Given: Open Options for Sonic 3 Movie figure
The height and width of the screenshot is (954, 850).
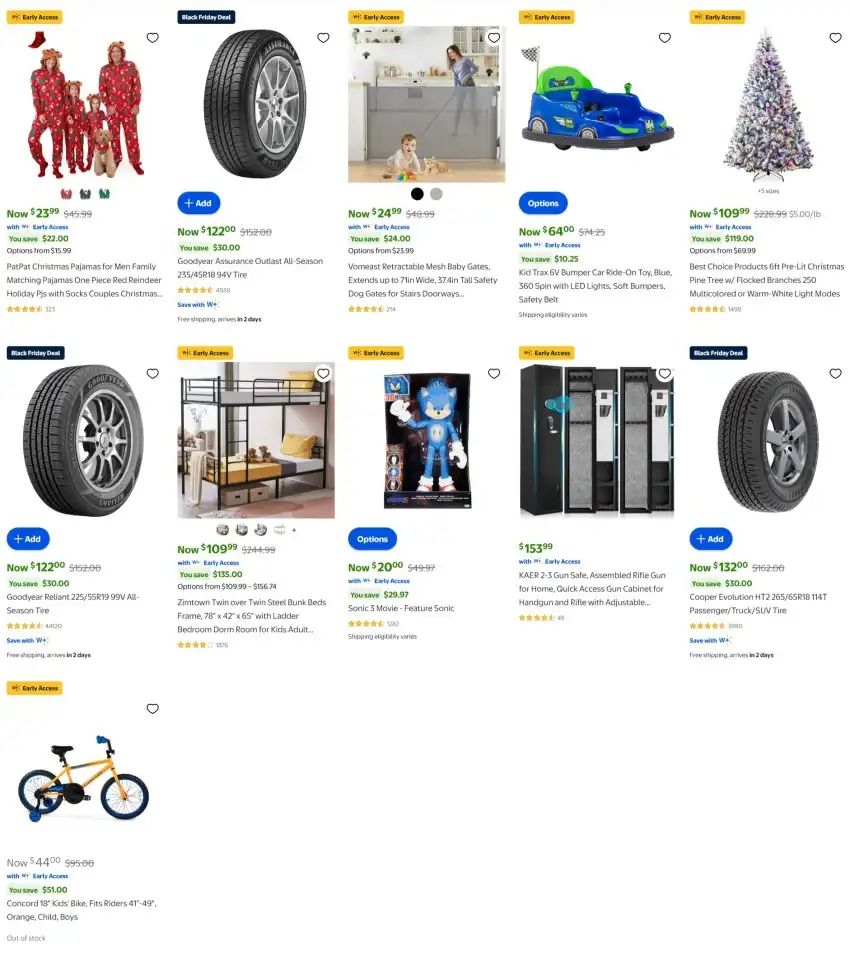Looking at the screenshot, I should [372, 539].
